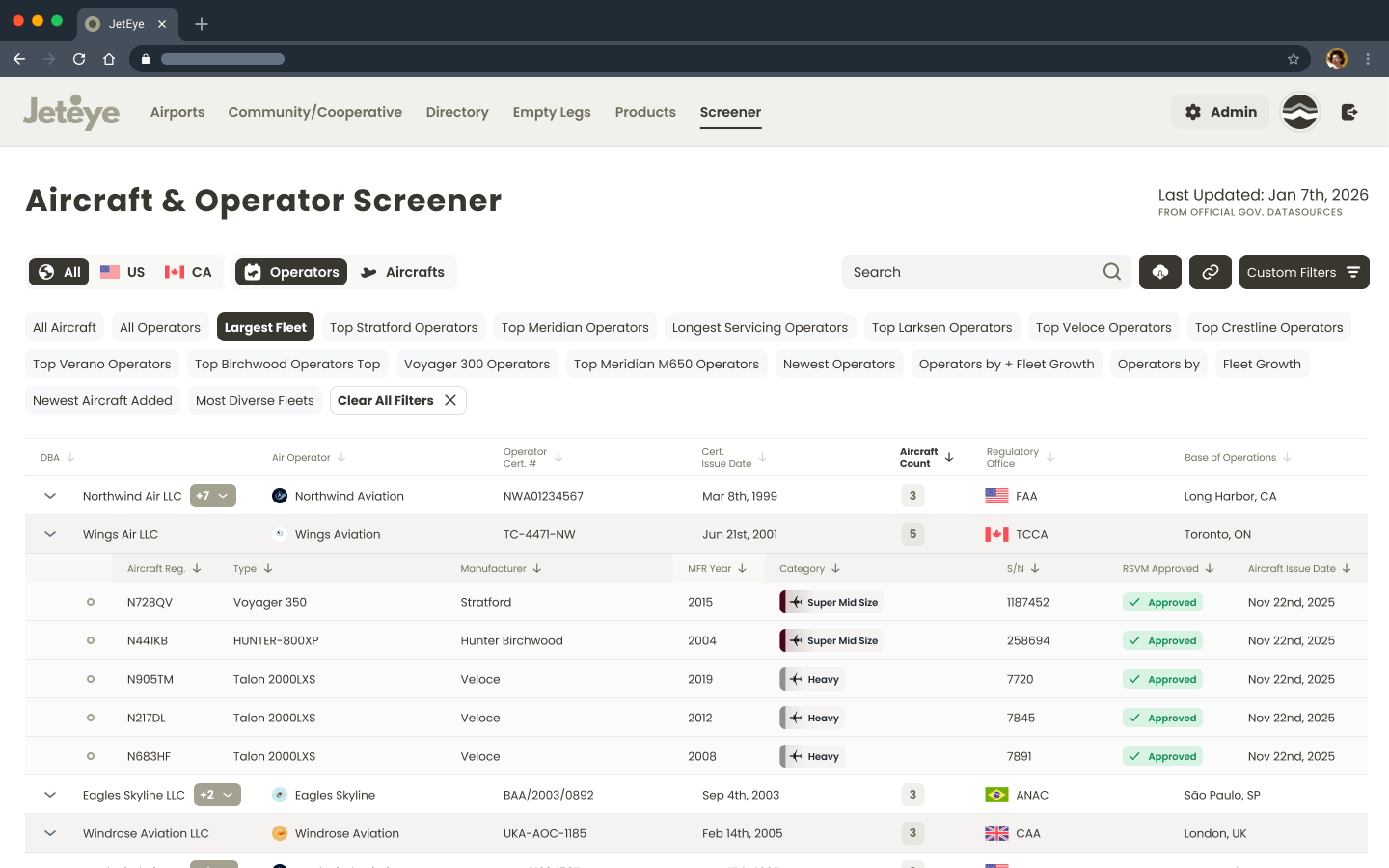1389x868 pixels.
Task: Open the user profile avatar
Action: pos(1299,112)
